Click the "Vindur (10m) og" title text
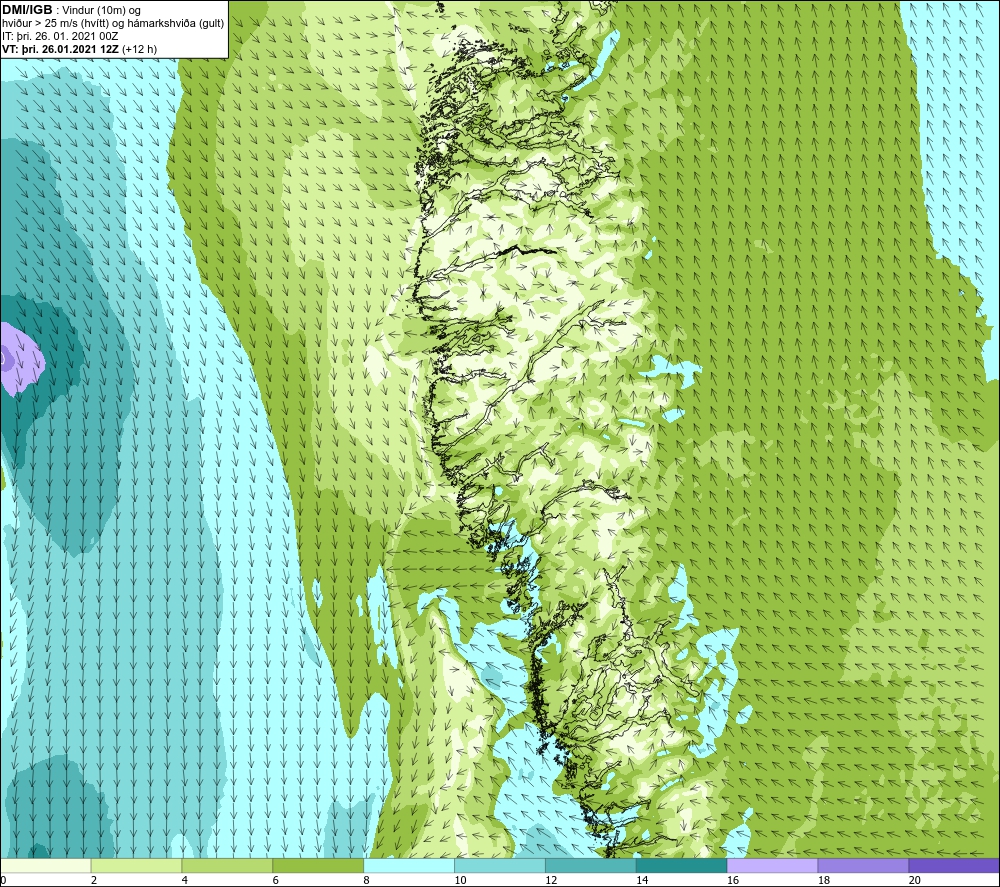This screenshot has height=887, width=1000. 102,11
